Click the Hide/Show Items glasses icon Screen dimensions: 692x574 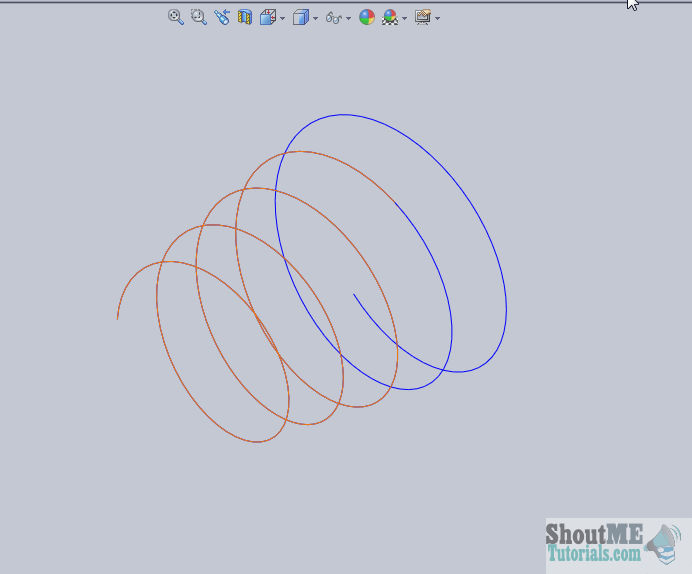(x=334, y=18)
